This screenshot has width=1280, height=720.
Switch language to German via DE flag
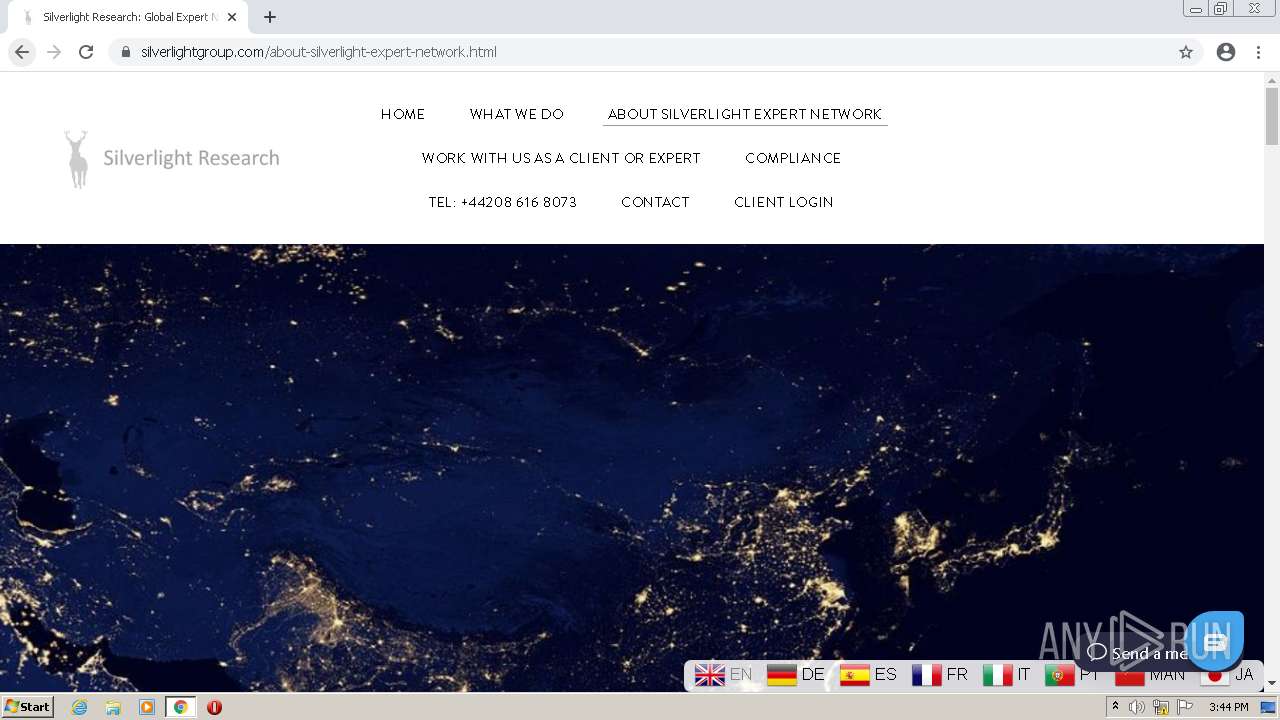[795, 675]
